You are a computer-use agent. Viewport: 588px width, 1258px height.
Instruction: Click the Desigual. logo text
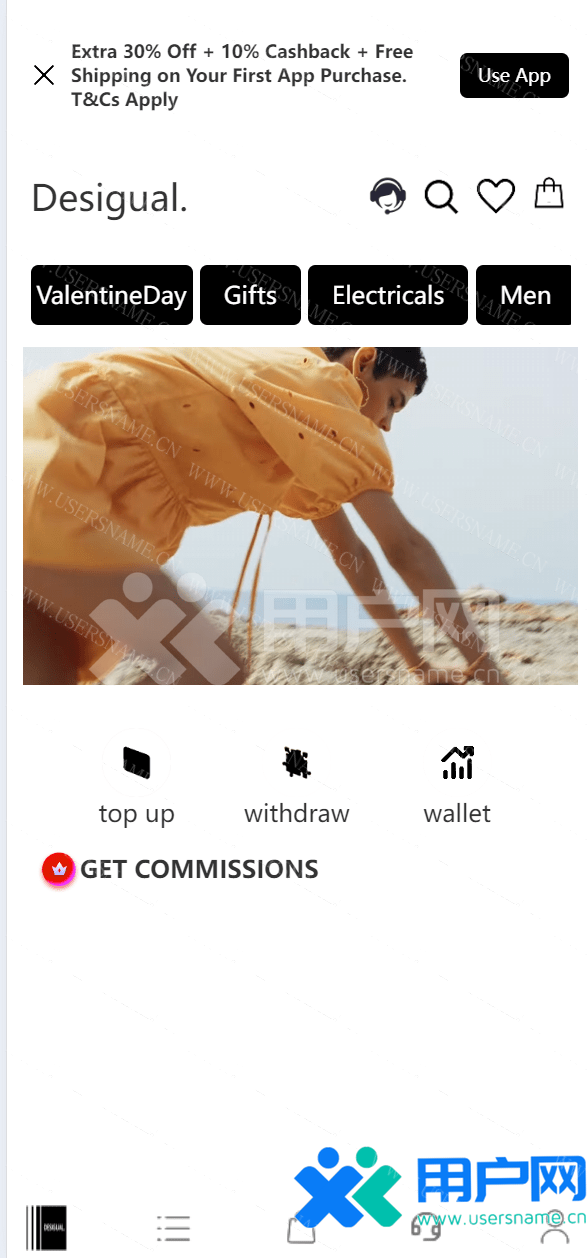click(x=110, y=198)
